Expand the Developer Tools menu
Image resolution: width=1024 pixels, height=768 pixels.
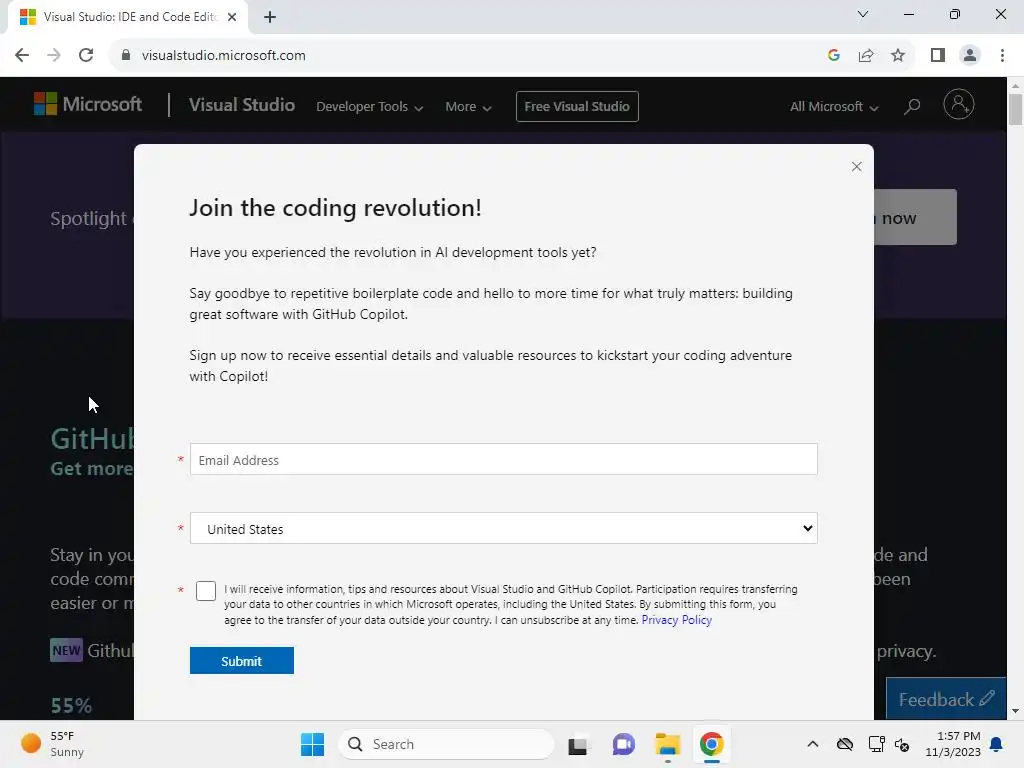370,106
